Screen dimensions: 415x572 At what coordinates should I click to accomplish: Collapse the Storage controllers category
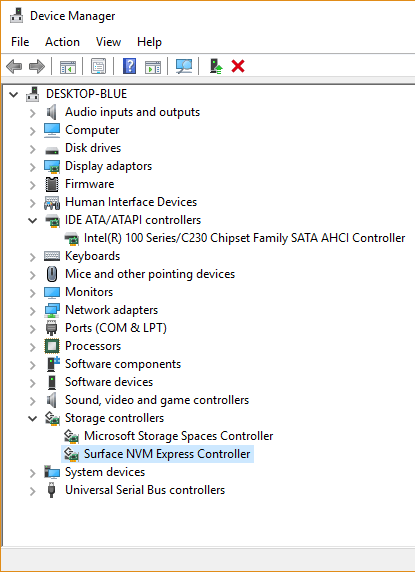(32, 418)
